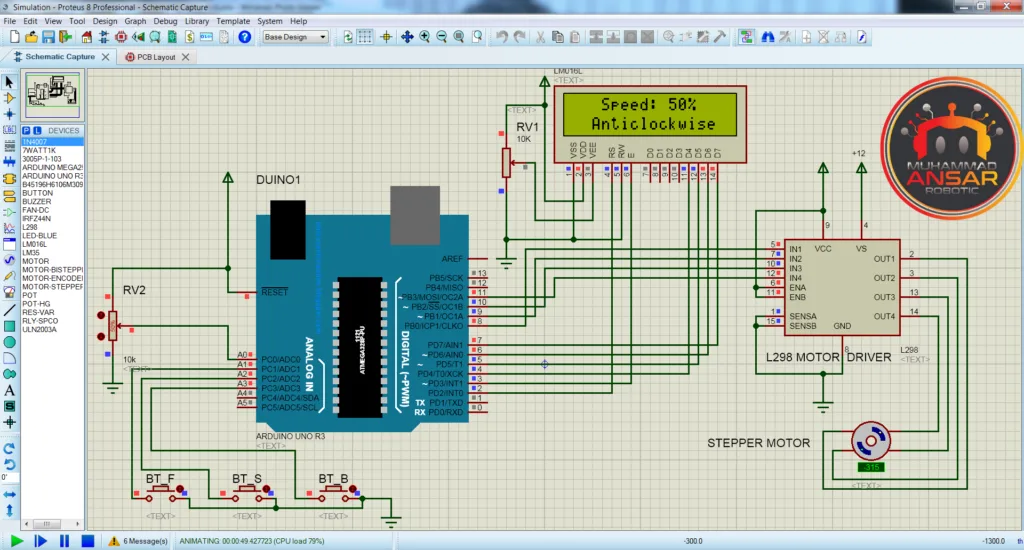Open the Property Assignment tool icon
The height and width of the screenshot is (550, 1024).
click(x=786, y=37)
